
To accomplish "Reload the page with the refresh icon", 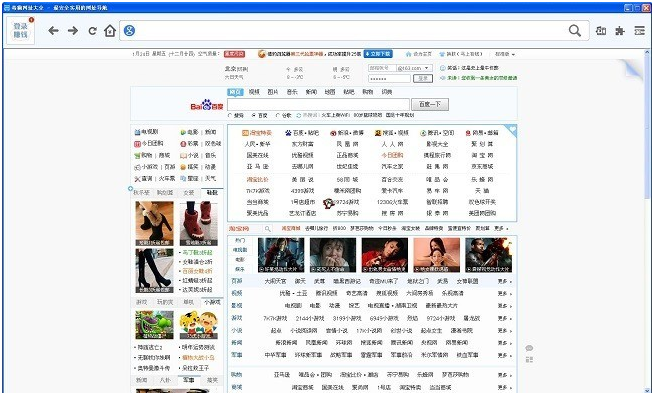I will click(92, 30).
